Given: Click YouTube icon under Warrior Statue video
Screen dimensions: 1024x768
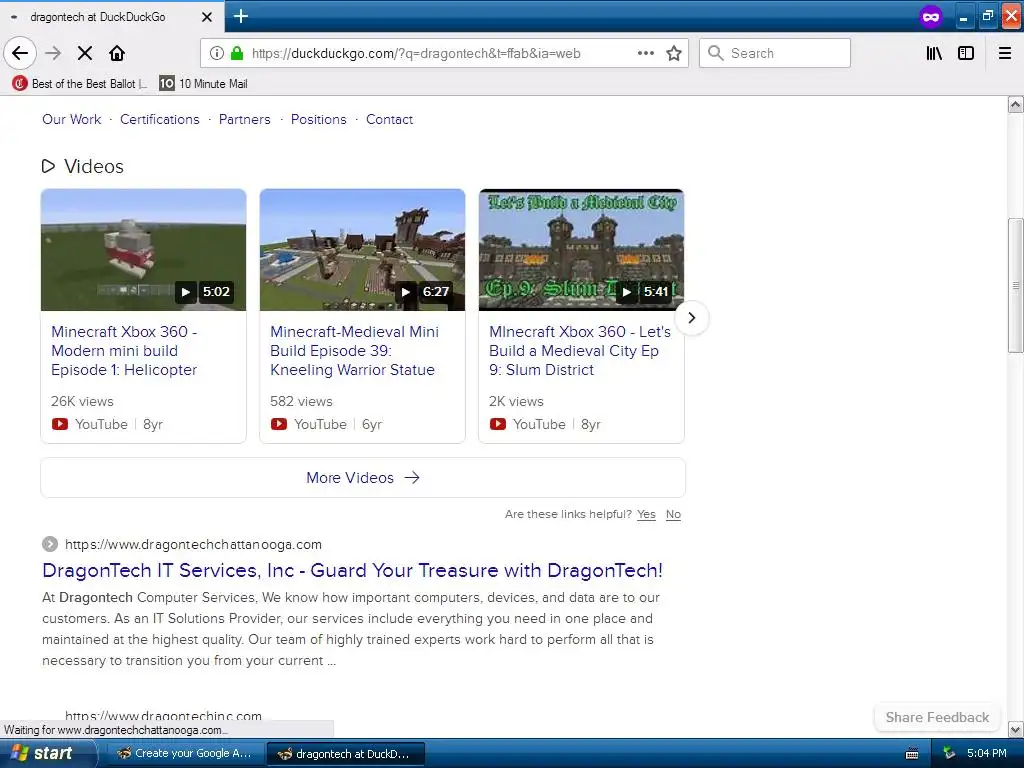Looking at the screenshot, I should (x=279, y=424).
